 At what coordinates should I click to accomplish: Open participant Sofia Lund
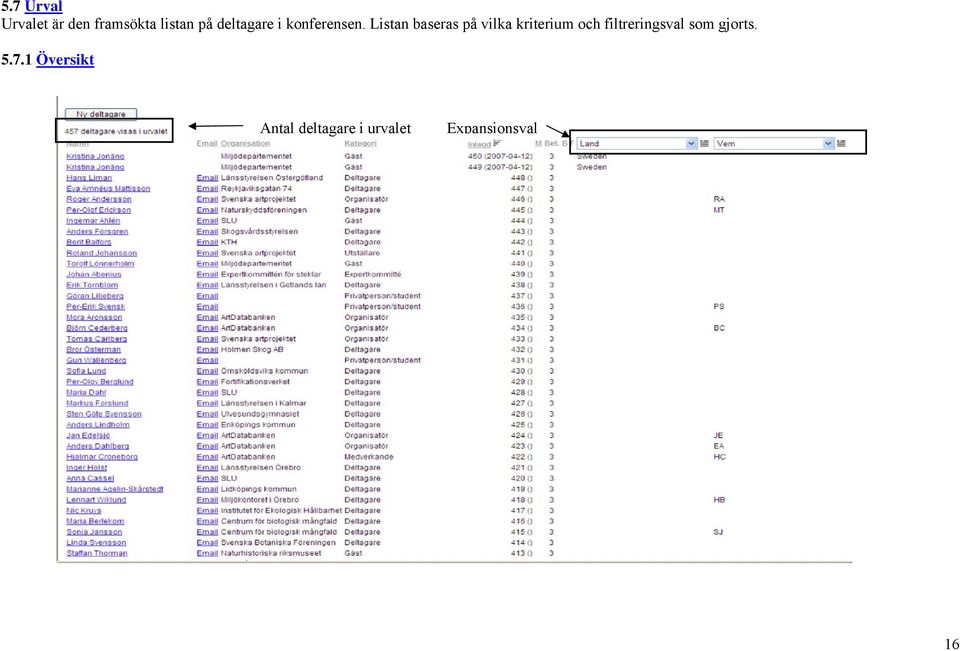click(86, 371)
